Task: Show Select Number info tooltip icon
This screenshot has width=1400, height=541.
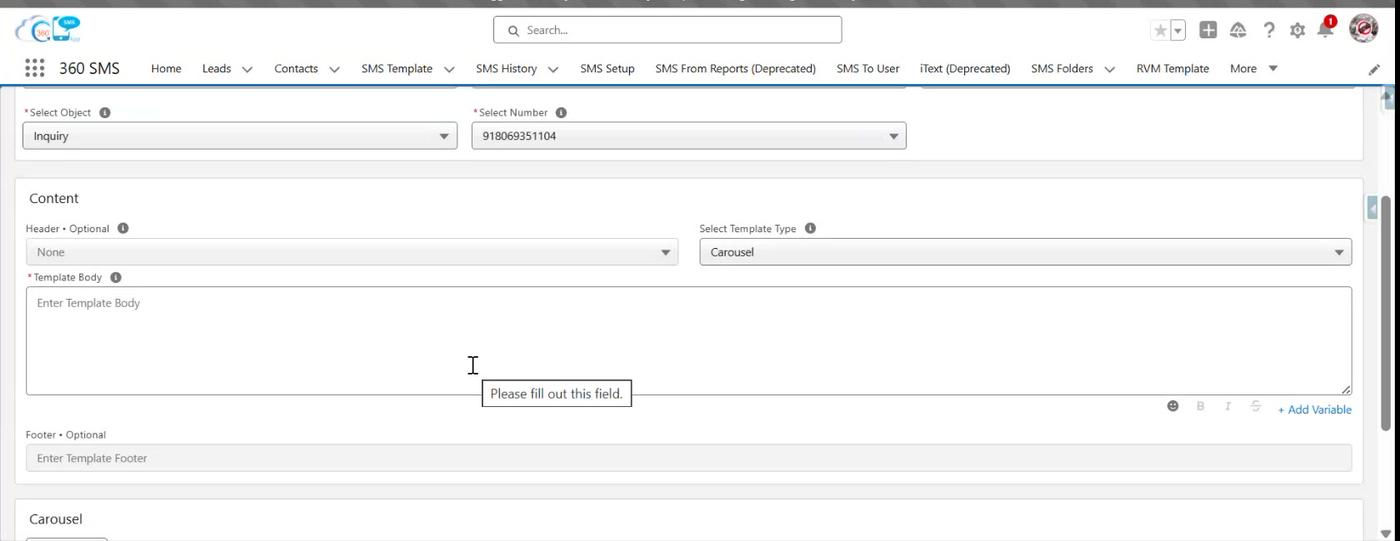Action: [x=561, y=112]
